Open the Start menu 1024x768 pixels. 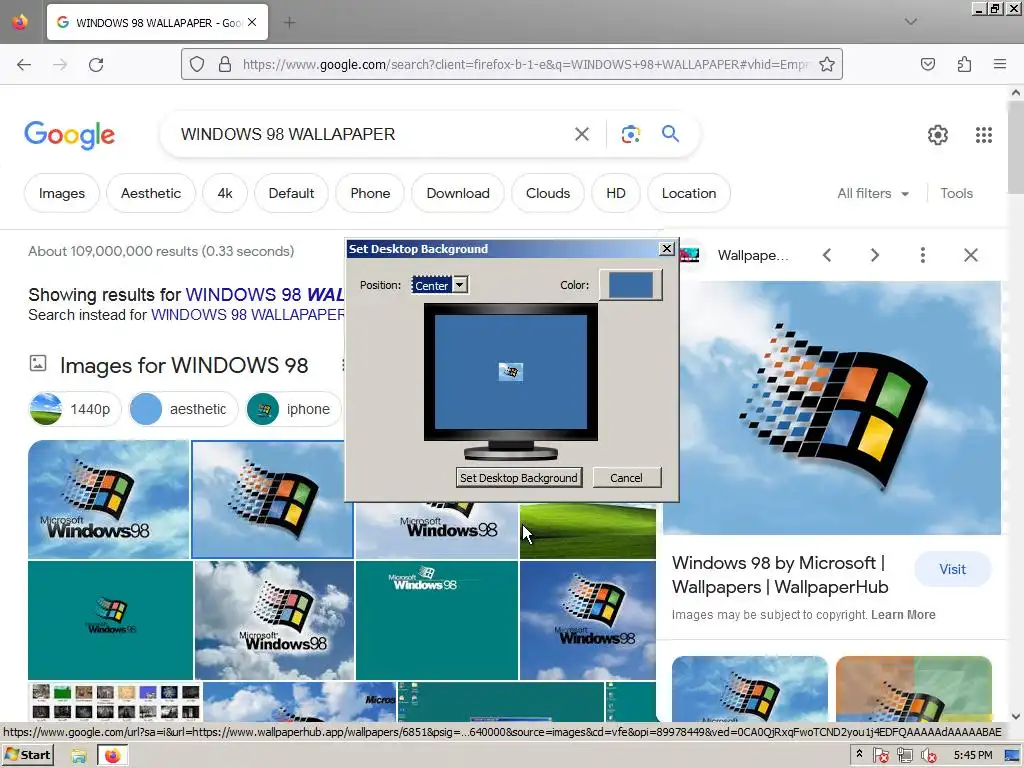(x=27, y=755)
